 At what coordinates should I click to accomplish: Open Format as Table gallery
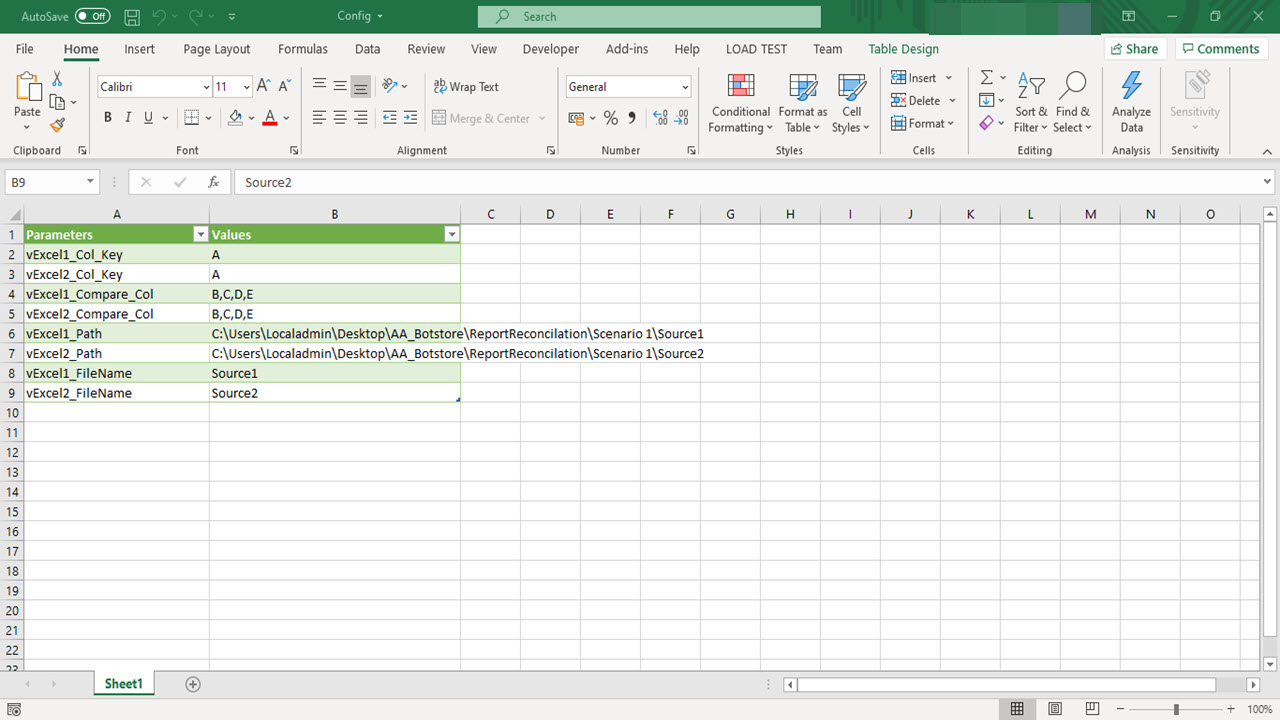pyautogui.click(x=803, y=103)
